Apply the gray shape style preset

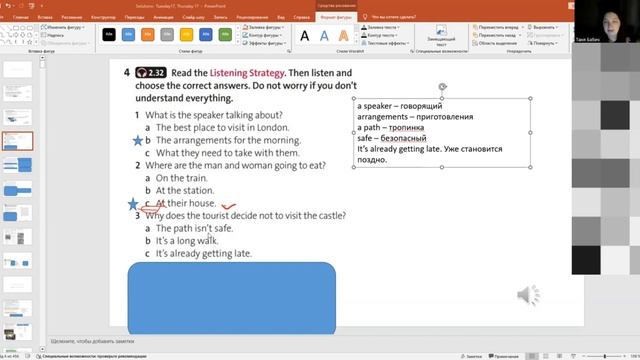(167, 35)
